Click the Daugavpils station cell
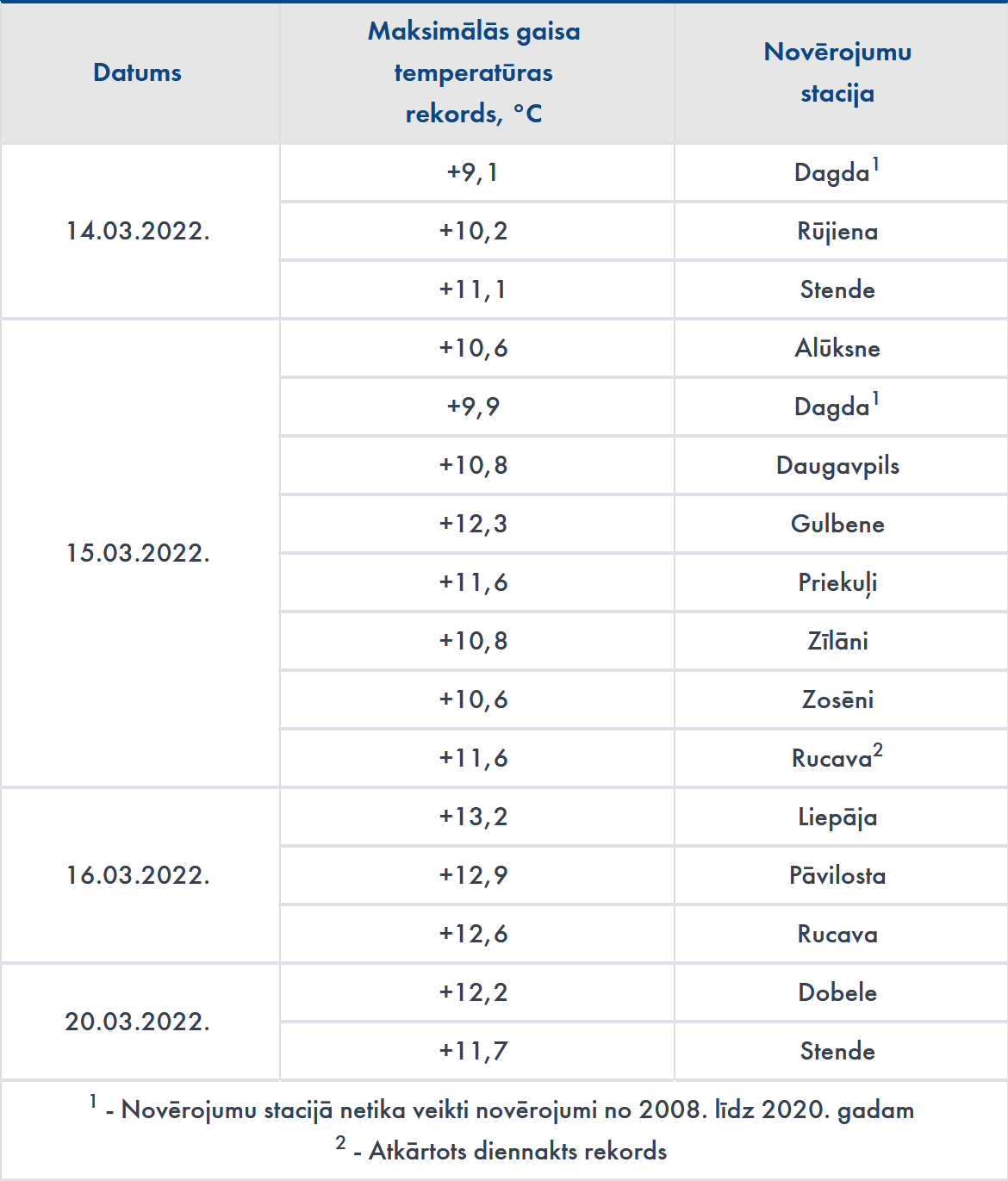This screenshot has height=1181, width=1008. [837, 465]
